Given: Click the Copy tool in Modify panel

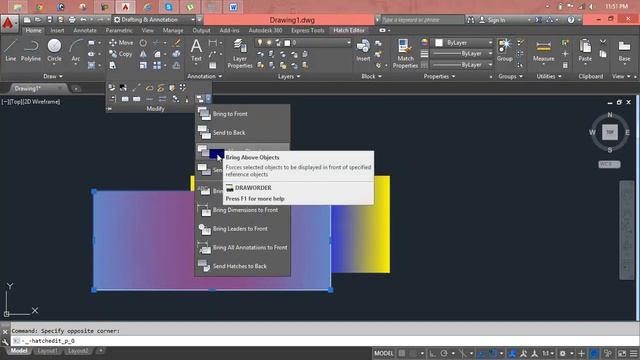Looking at the screenshot, I should (121, 54).
